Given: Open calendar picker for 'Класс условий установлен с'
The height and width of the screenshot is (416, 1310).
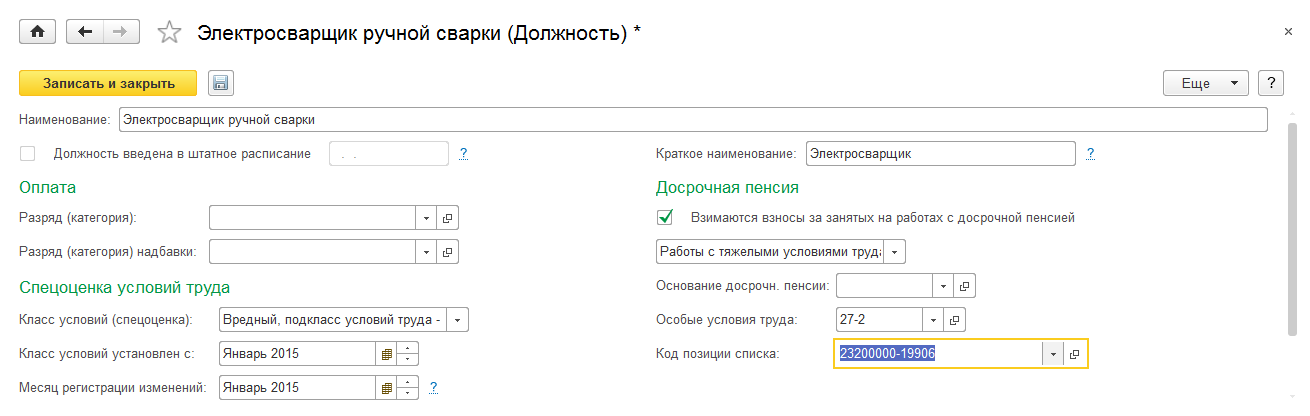Looking at the screenshot, I should (386, 353).
